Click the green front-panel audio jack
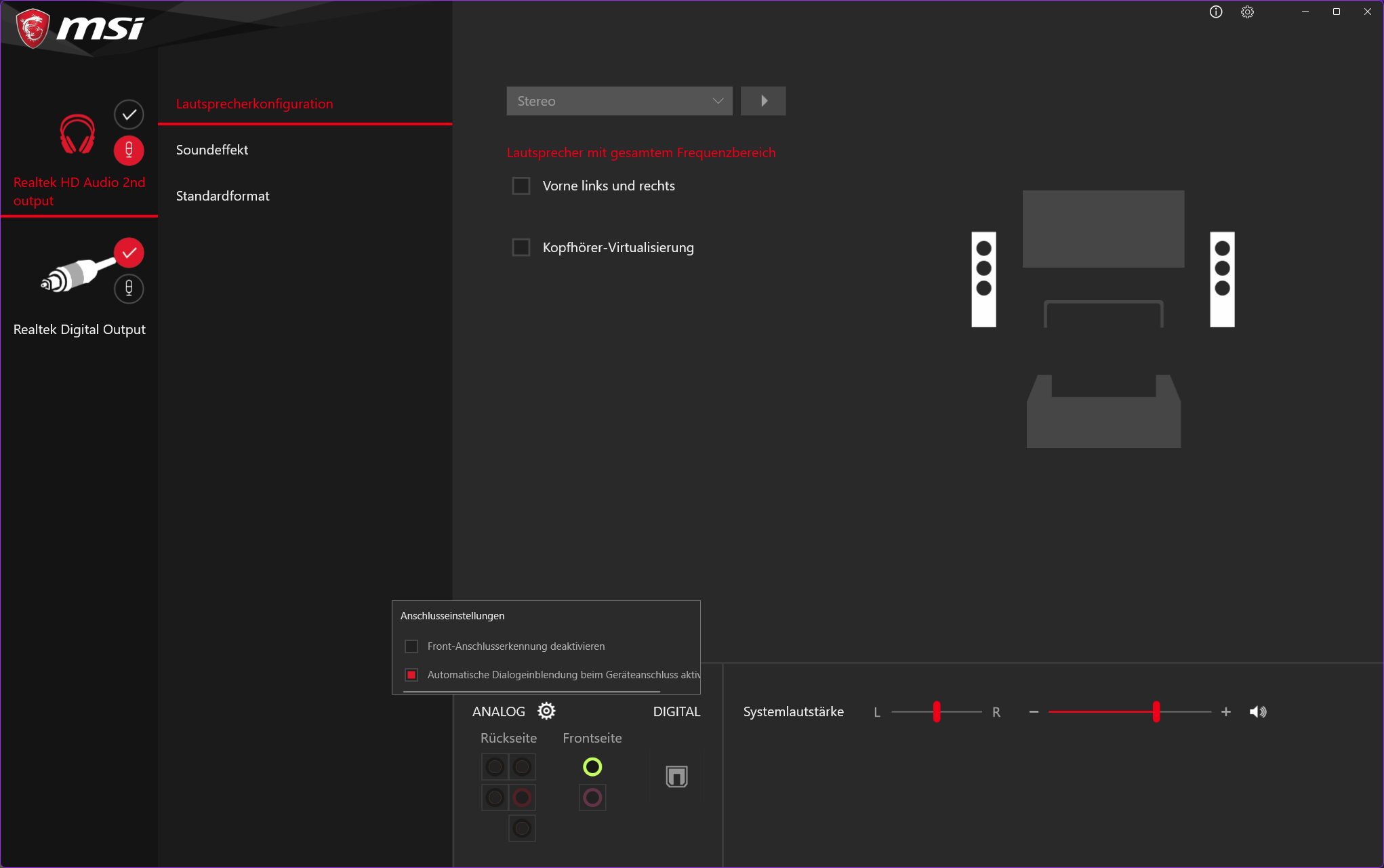The height and width of the screenshot is (868, 1384). [x=592, y=766]
